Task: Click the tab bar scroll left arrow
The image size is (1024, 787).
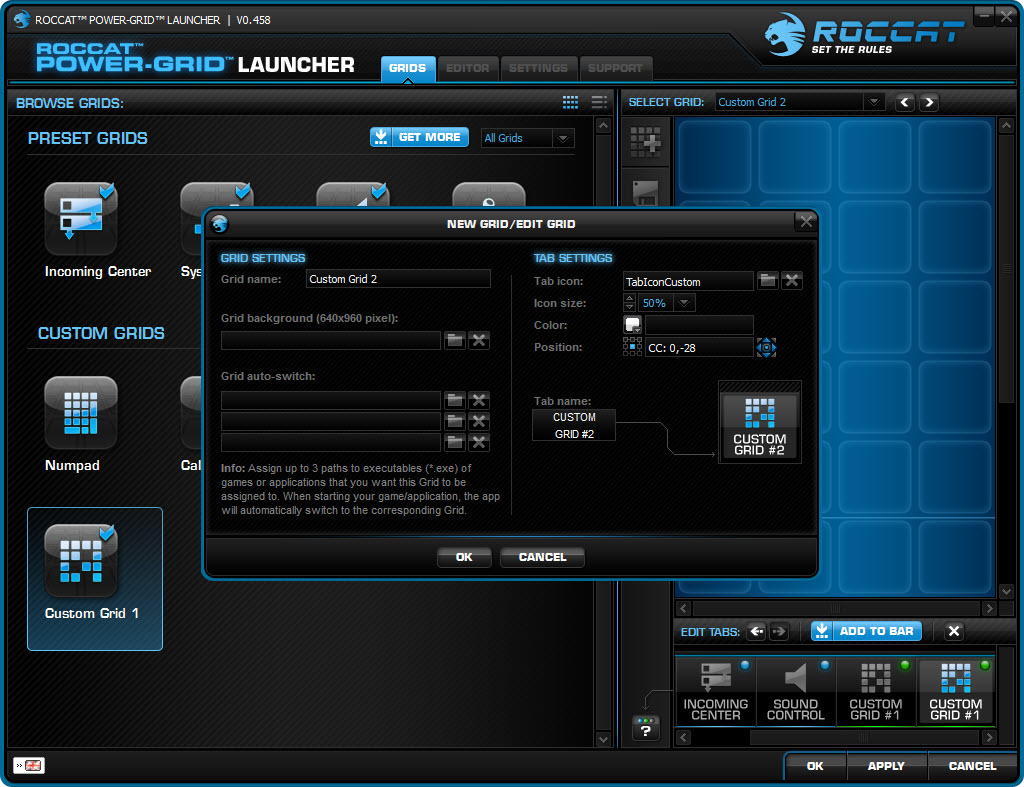Action: 683,737
